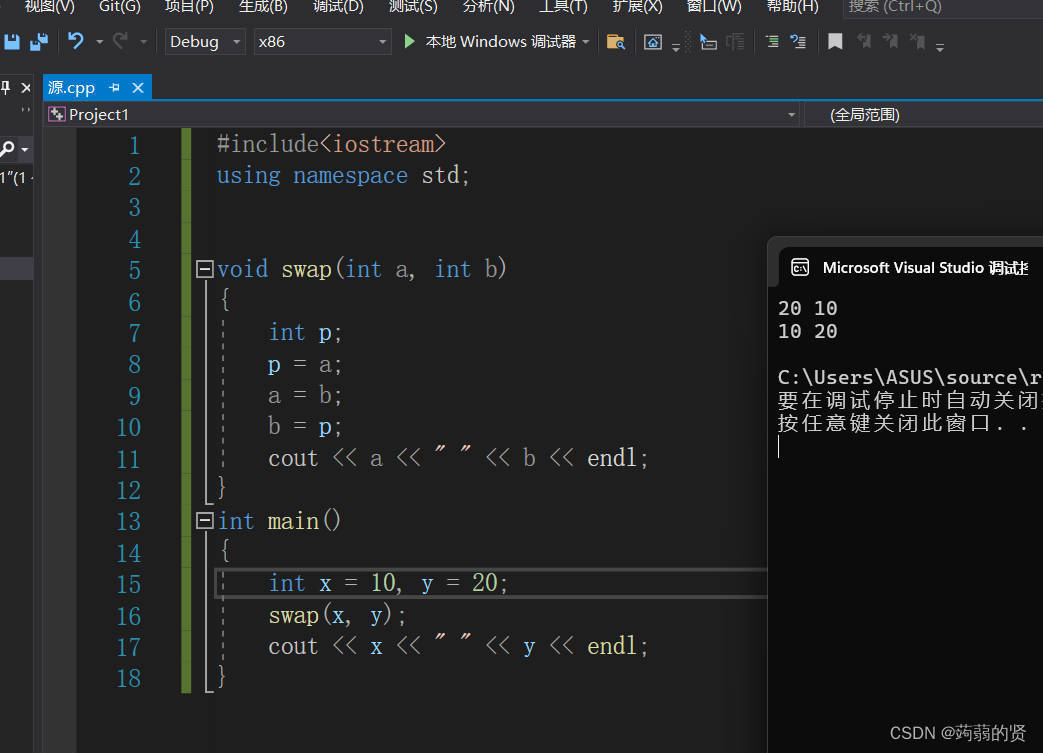Viewport: 1043px width, 753px height.
Task: Open the 视图(V) menu
Action: click(x=49, y=7)
